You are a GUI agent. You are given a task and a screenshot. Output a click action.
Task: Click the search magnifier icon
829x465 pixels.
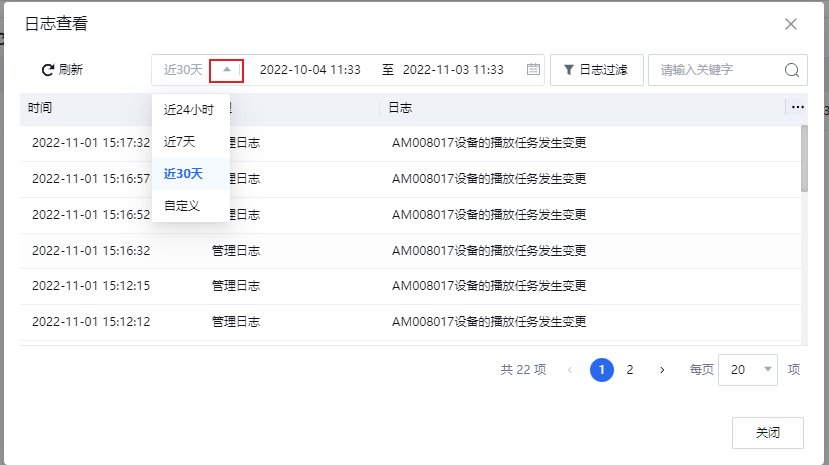tap(791, 70)
